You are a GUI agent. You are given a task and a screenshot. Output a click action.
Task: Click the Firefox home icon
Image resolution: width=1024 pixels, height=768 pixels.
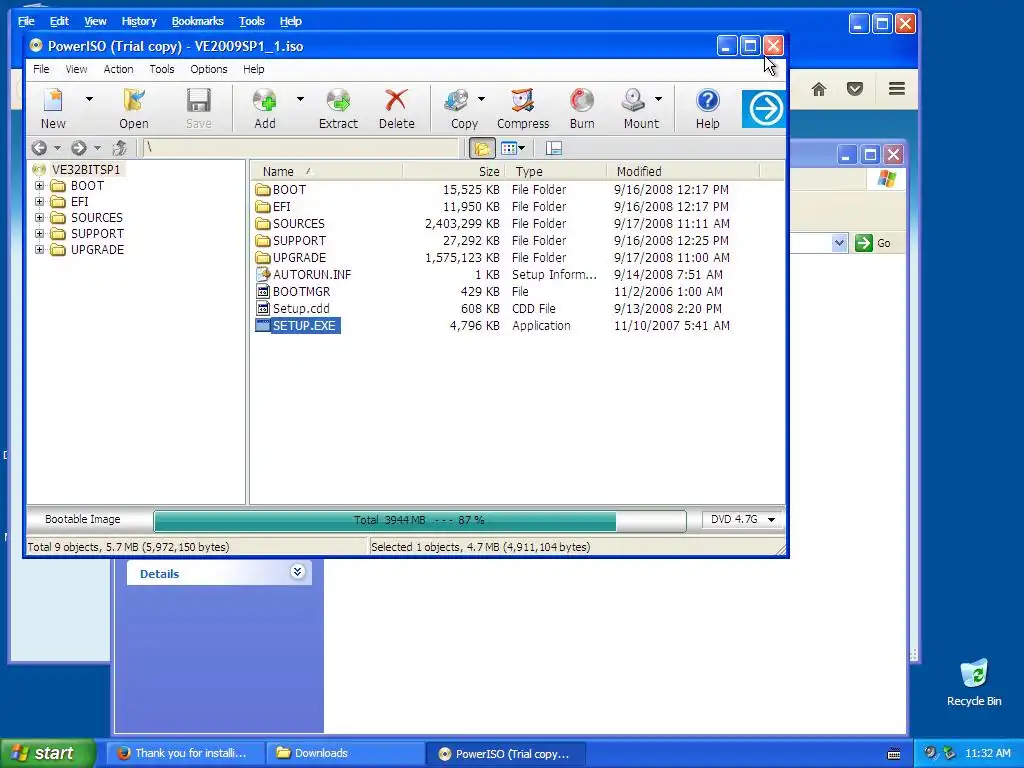(818, 89)
